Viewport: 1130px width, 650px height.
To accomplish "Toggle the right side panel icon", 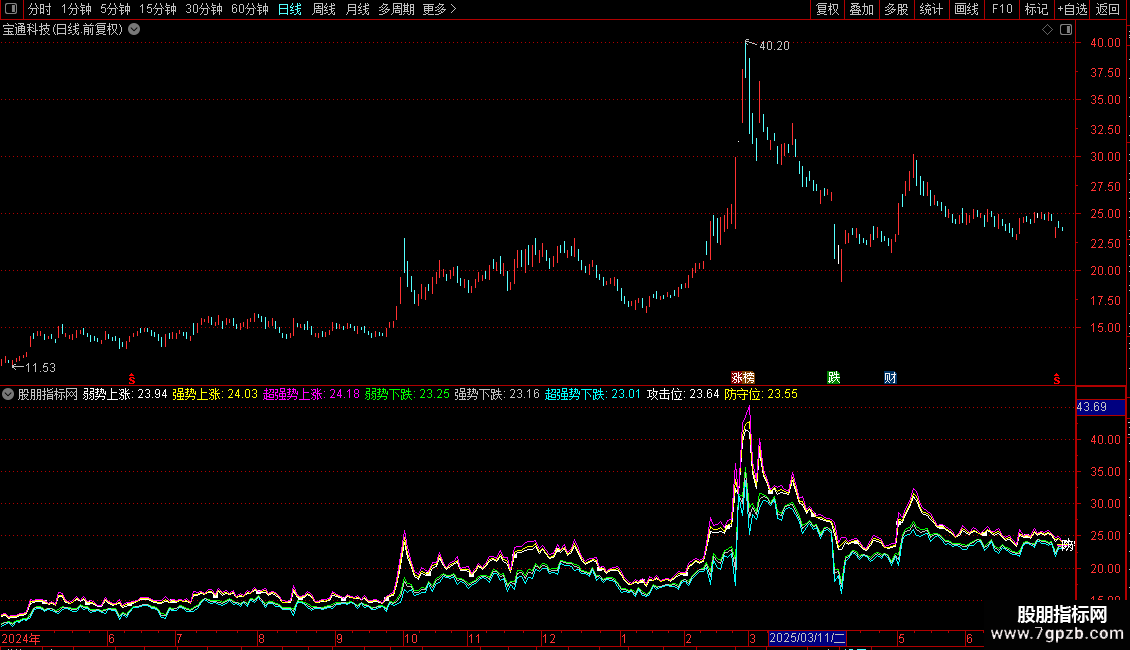I will (x=1066, y=30).
